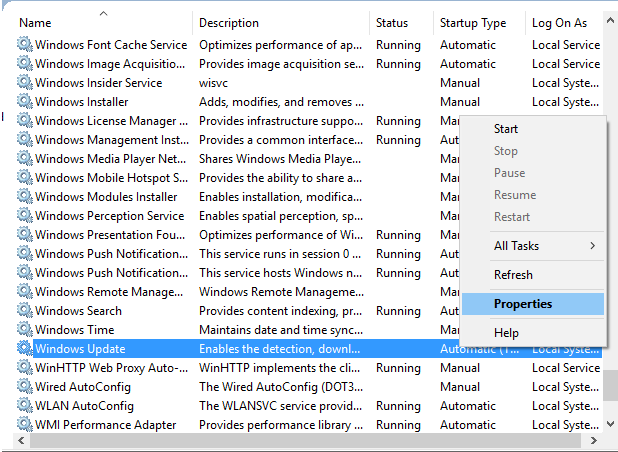Screen dimensions: 618x452
Task: Click the horizontal scrollbar right arrow
Action: point(594,440)
